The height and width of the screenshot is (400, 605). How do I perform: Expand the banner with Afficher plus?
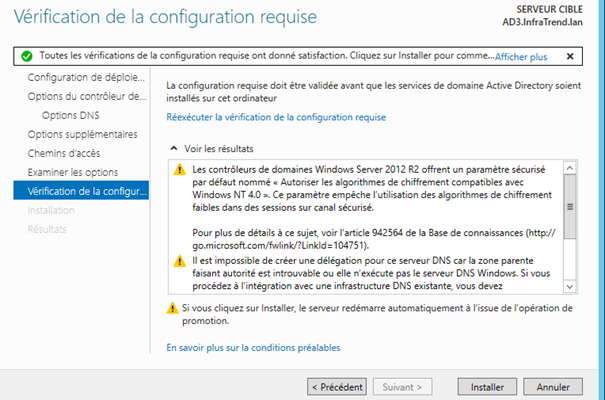520,58
